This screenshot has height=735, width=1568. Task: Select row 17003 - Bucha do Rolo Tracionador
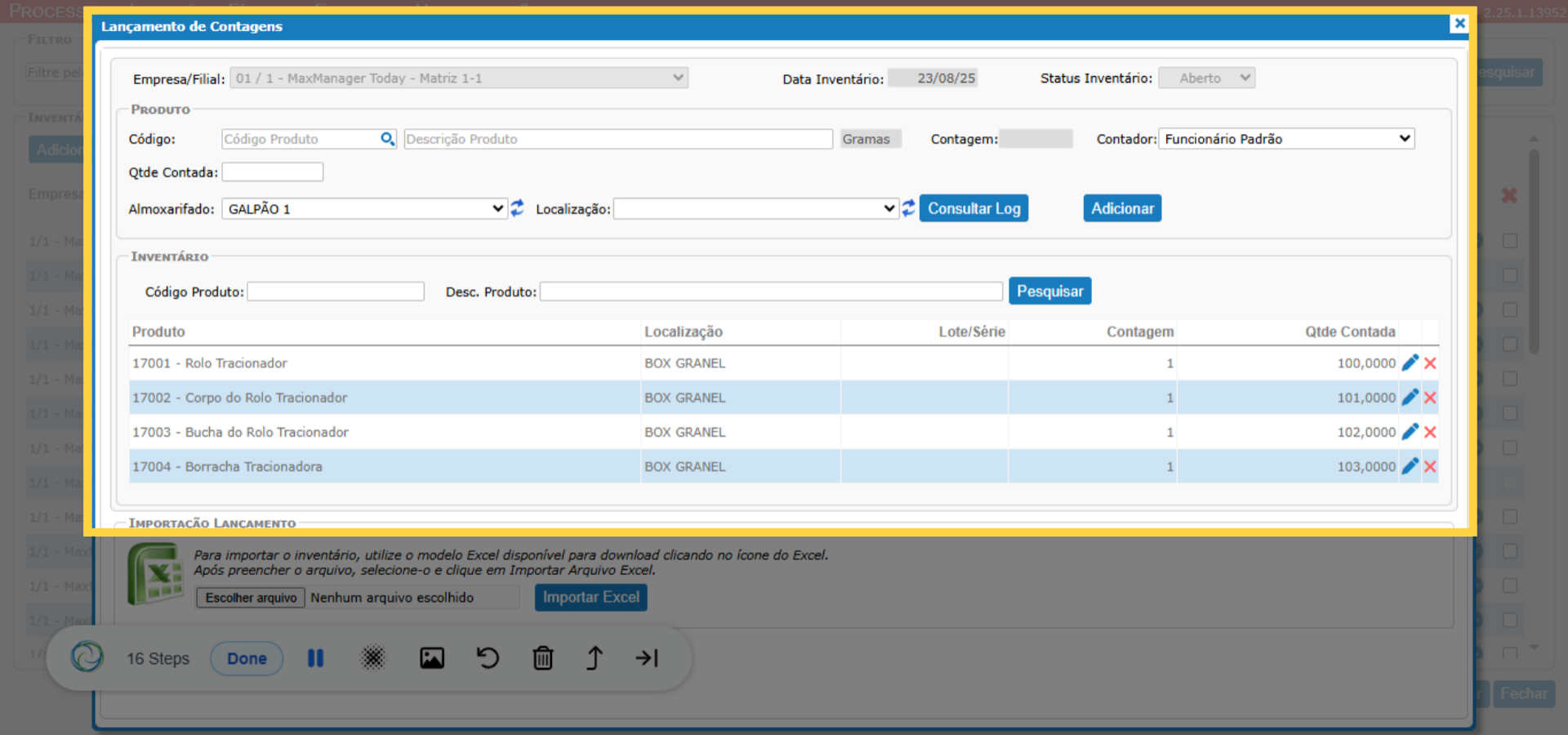(x=784, y=432)
